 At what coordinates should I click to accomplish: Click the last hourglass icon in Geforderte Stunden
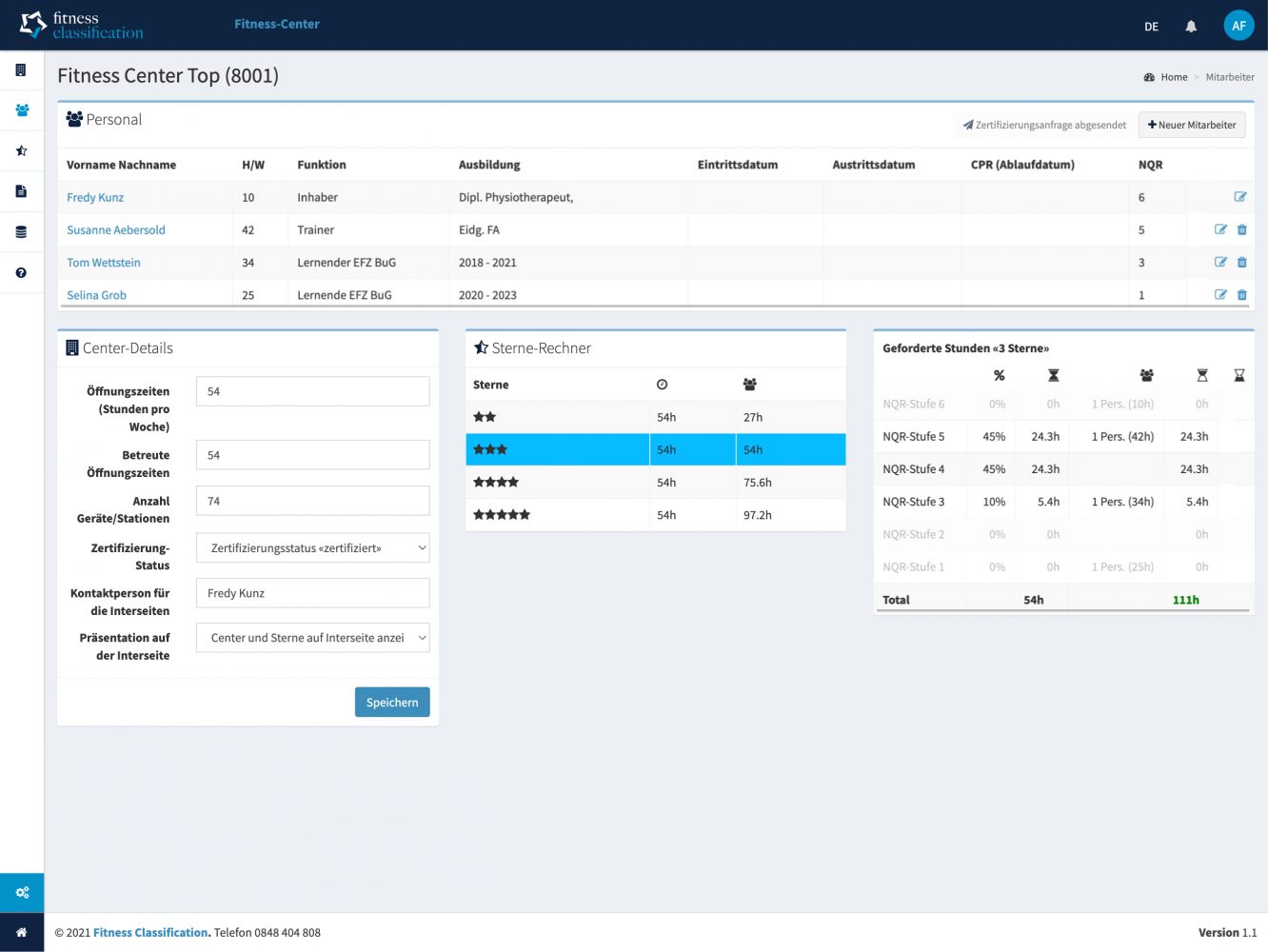[x=1239, y=376]
